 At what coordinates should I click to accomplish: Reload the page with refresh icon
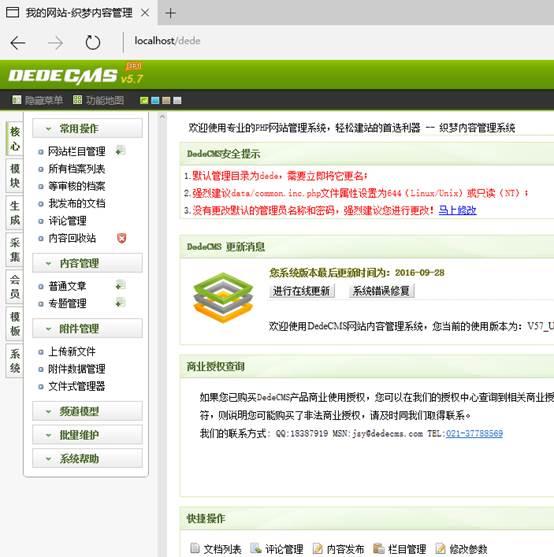click(93, 43)
